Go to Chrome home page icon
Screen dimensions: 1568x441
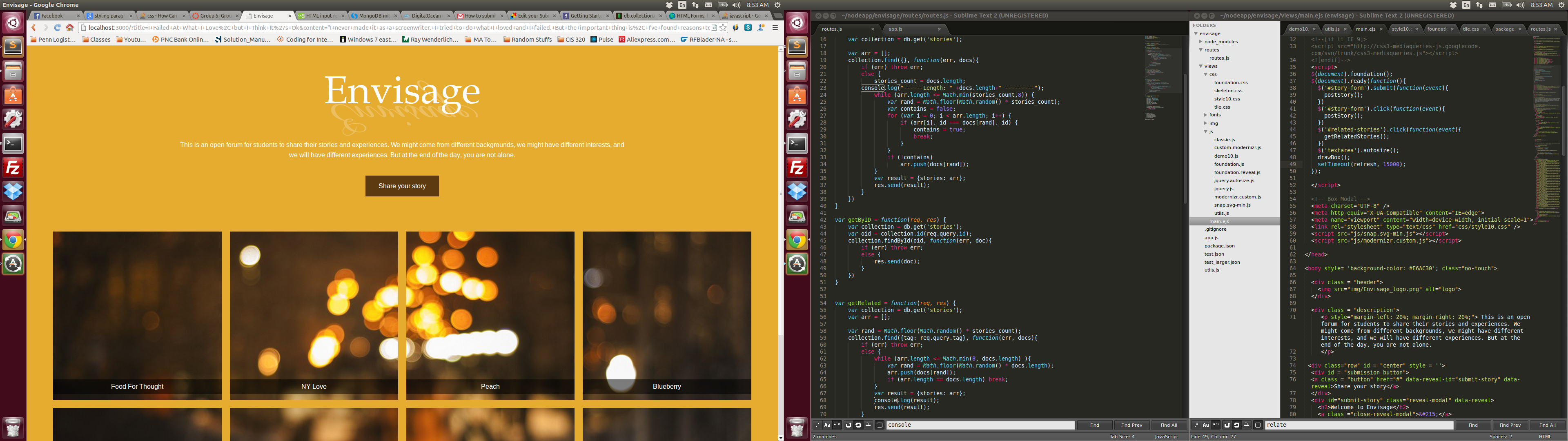coord(70,27)
